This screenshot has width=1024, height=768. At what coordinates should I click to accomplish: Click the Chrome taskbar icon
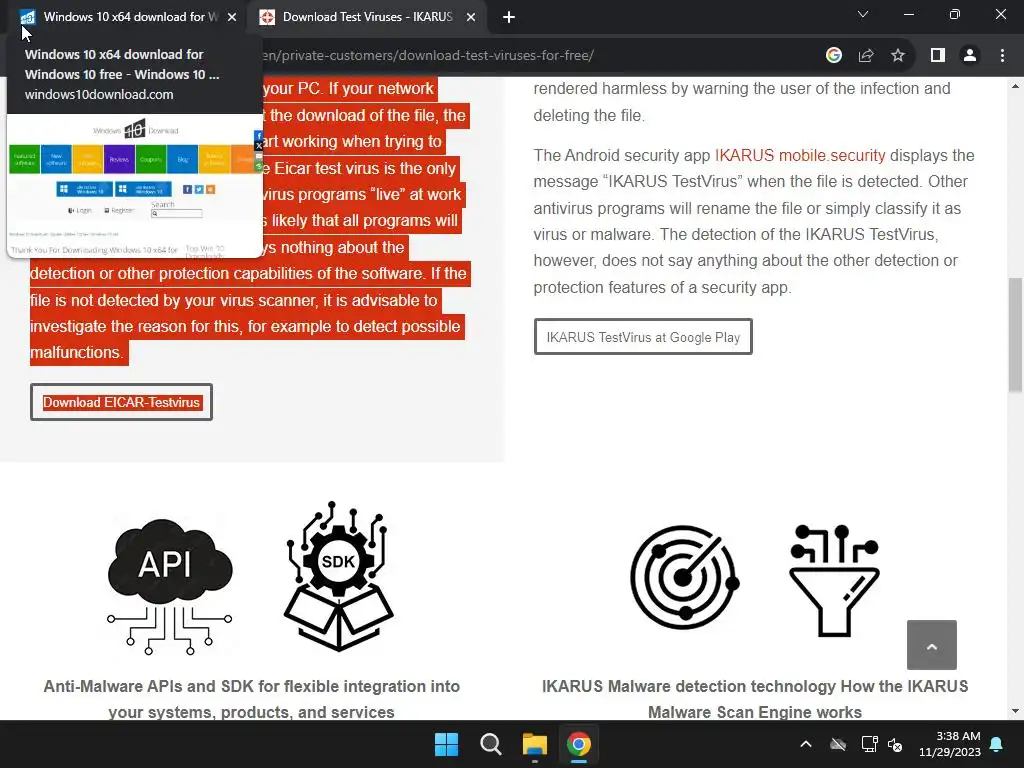click(579, 744)
